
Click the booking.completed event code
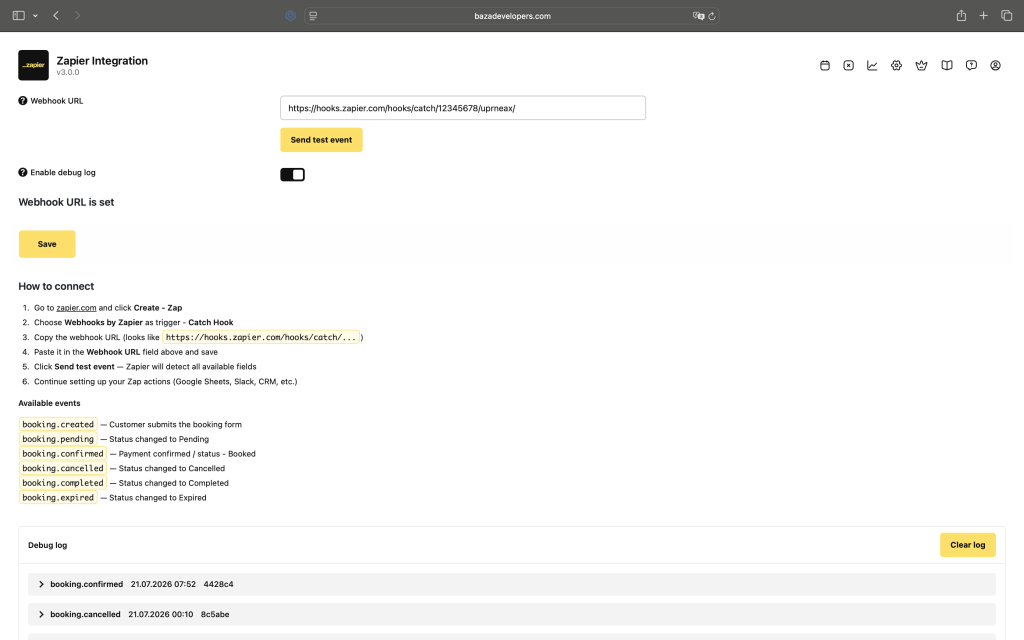point(63,483)
